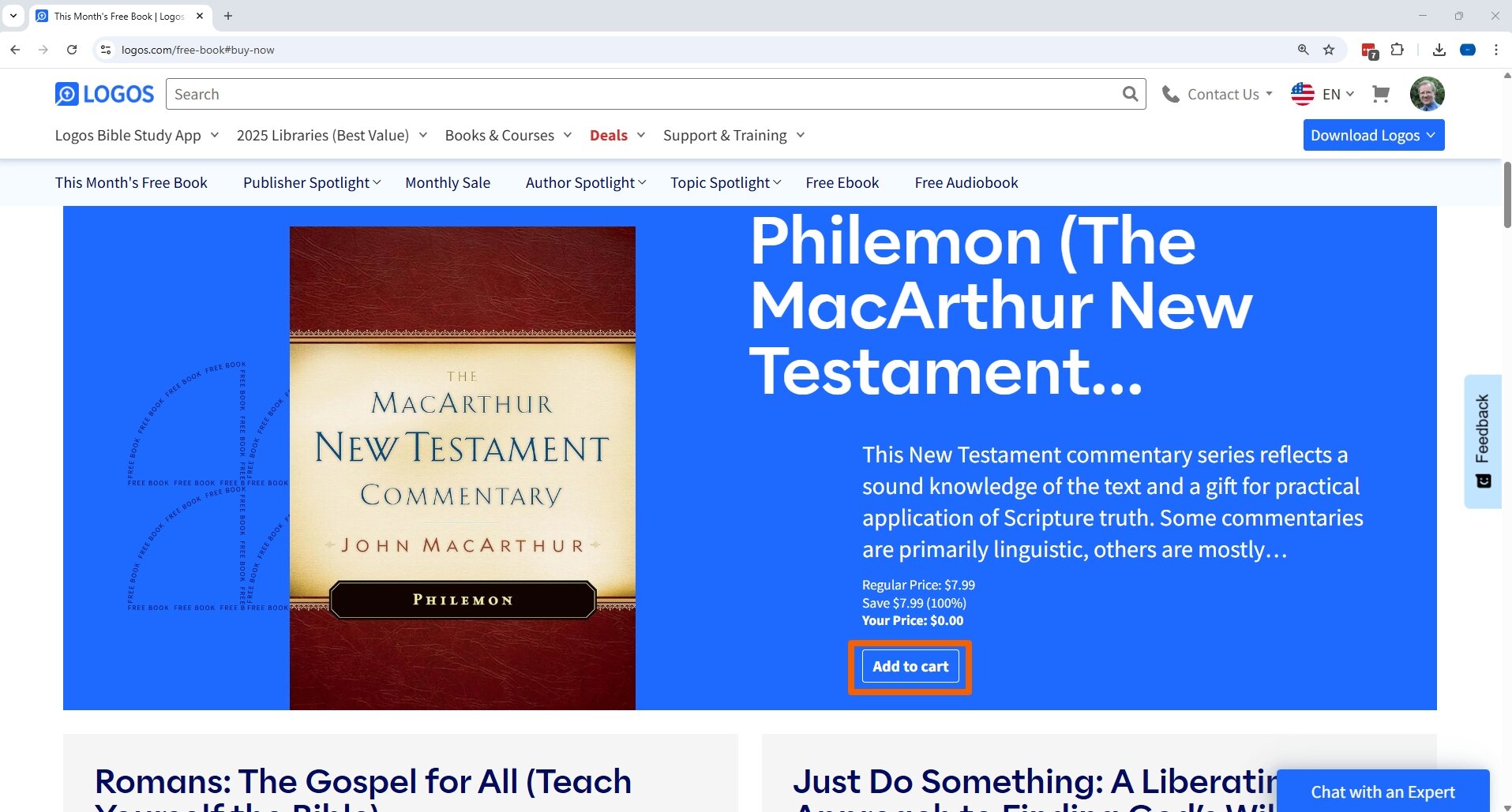Expand Support & Training menu
Screen dimensions: 1512x812
click(x=733, y=135)
